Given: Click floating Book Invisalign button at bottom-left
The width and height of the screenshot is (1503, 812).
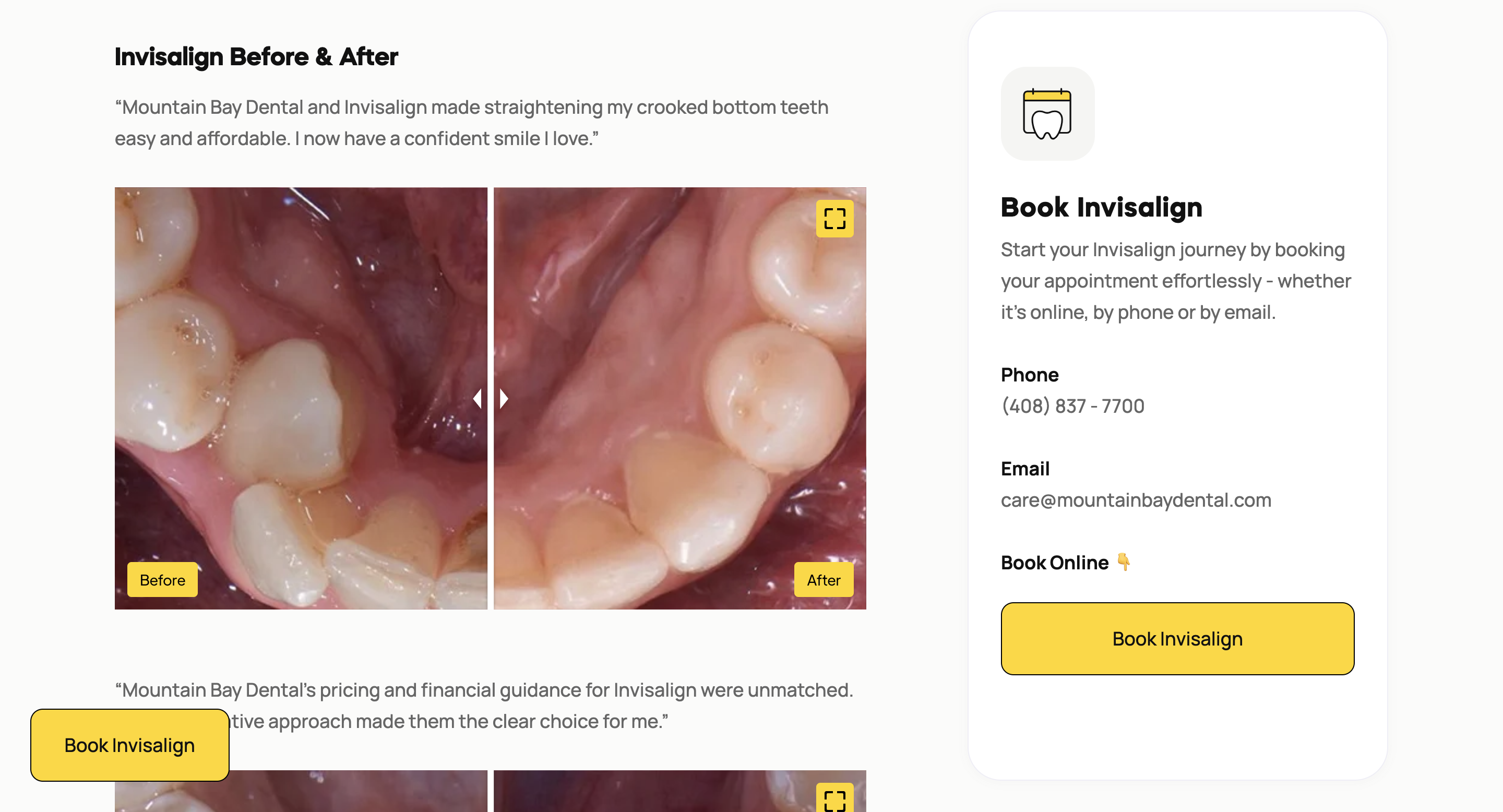Looking at the screenshot, I should click(x=129, y=745).
